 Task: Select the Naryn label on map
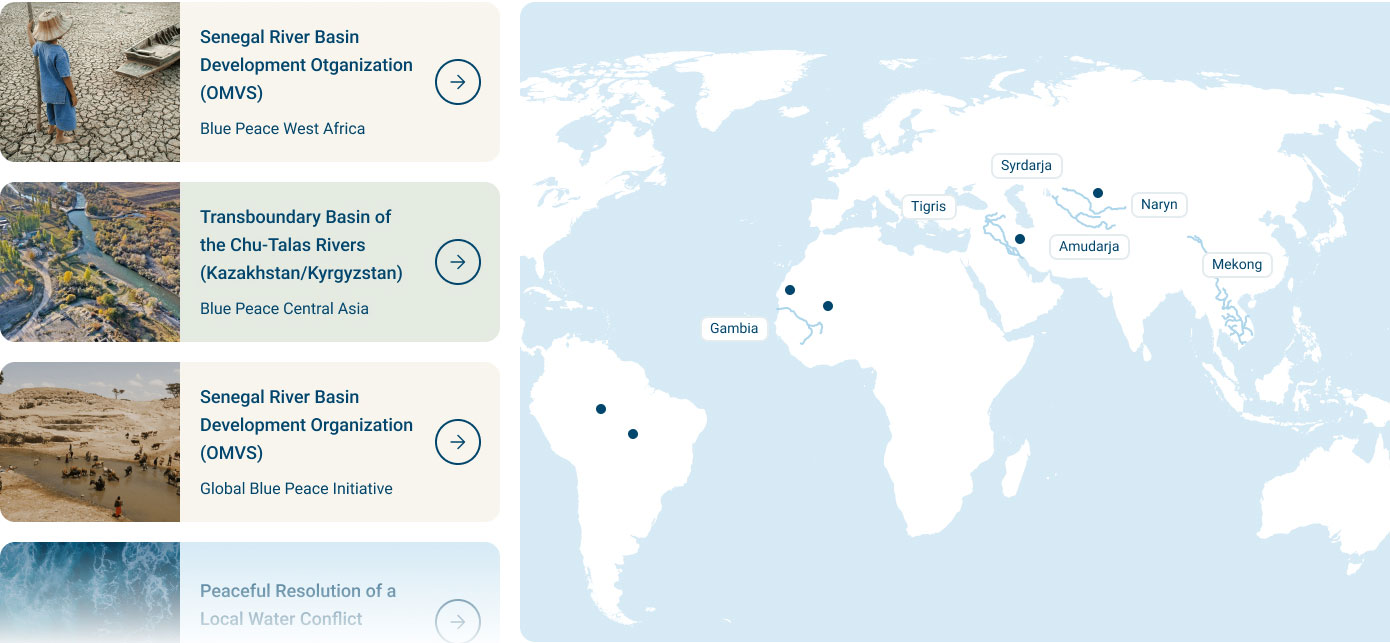[x=1159, y=205]
